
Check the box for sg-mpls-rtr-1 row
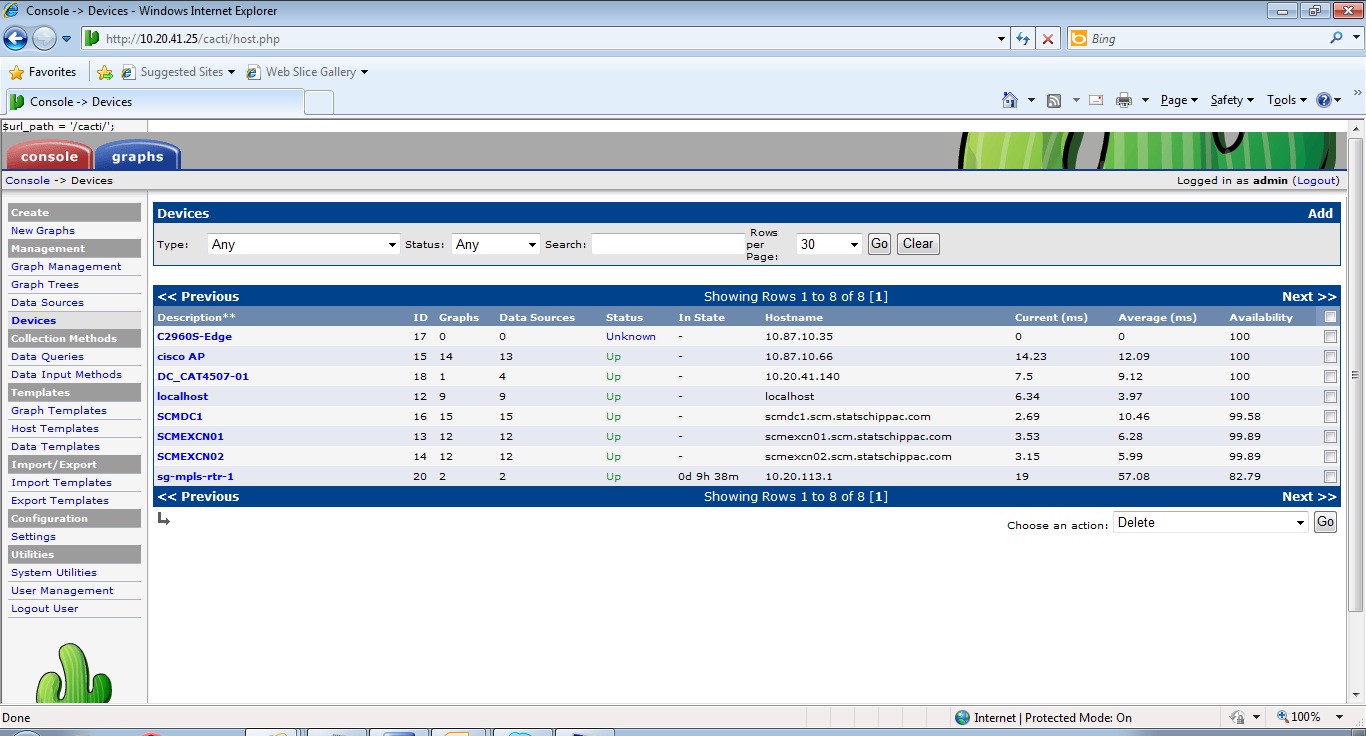click(1330, 477)
